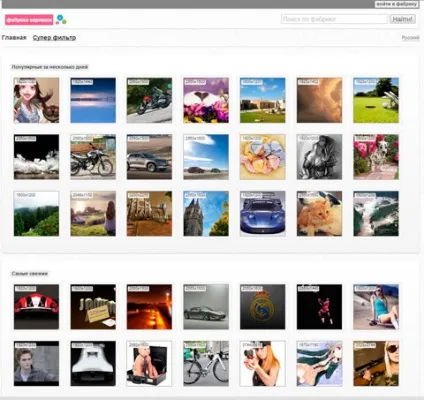Open the Real Madrid crest thumbnail

point(263,307)
